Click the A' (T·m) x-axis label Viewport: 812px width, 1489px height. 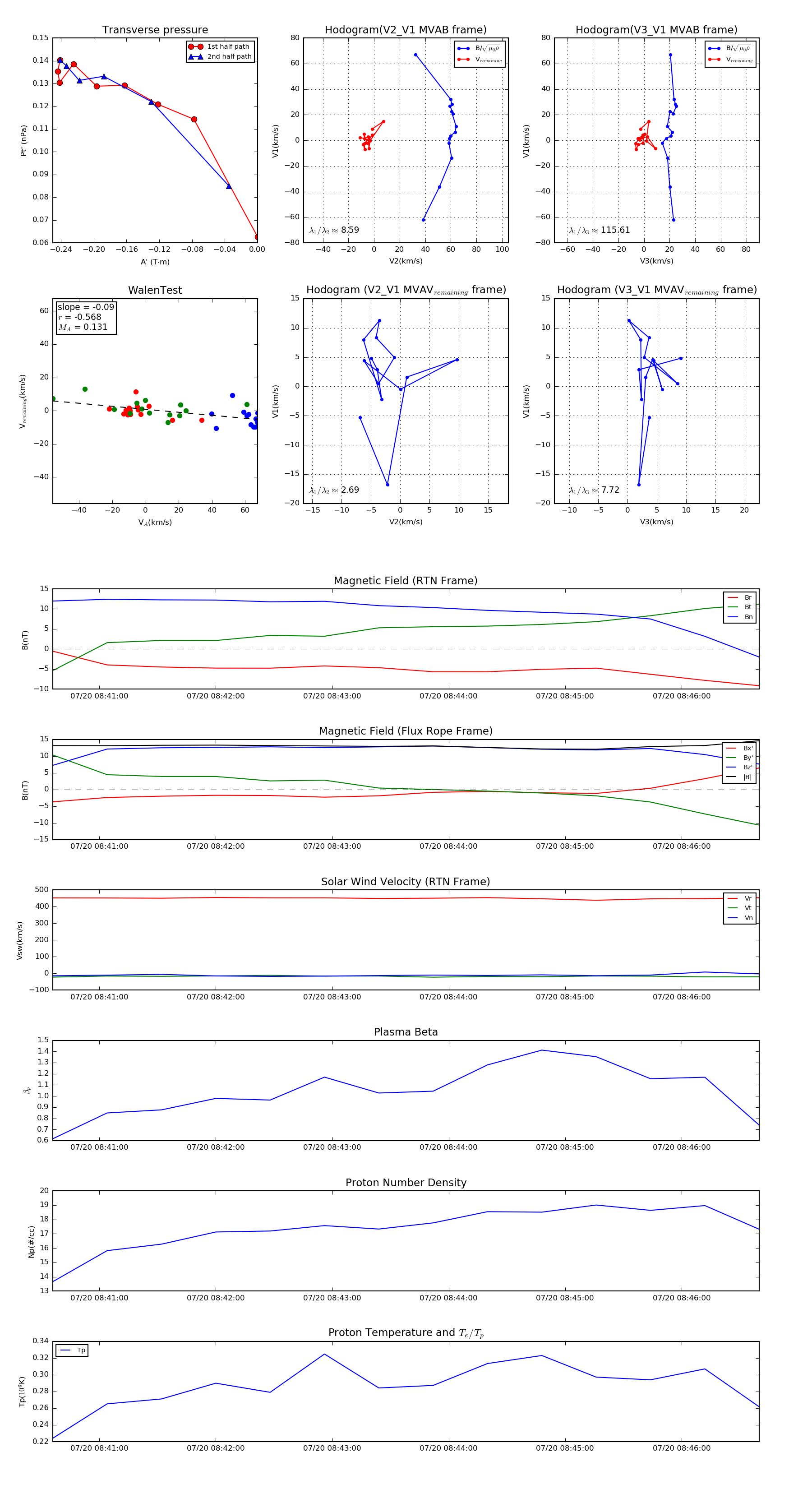coord(155,262)
